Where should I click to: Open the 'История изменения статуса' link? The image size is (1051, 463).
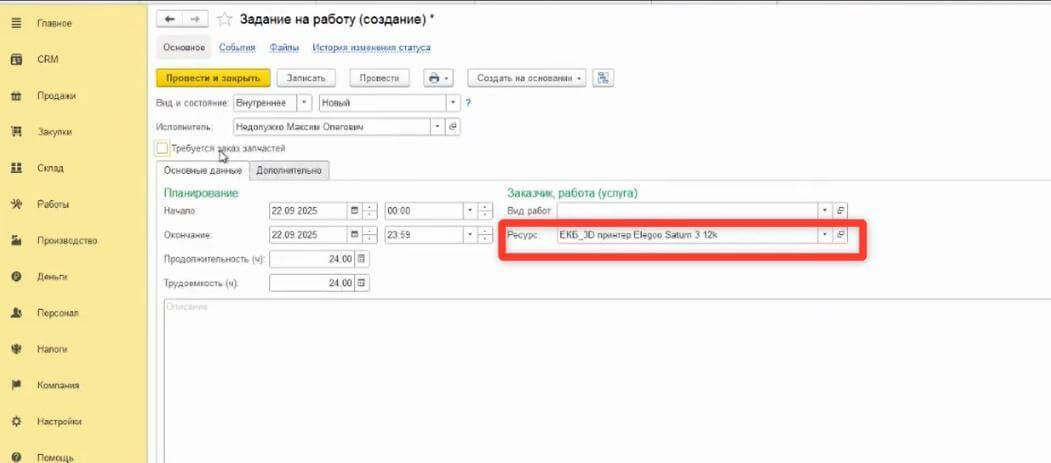371,47
